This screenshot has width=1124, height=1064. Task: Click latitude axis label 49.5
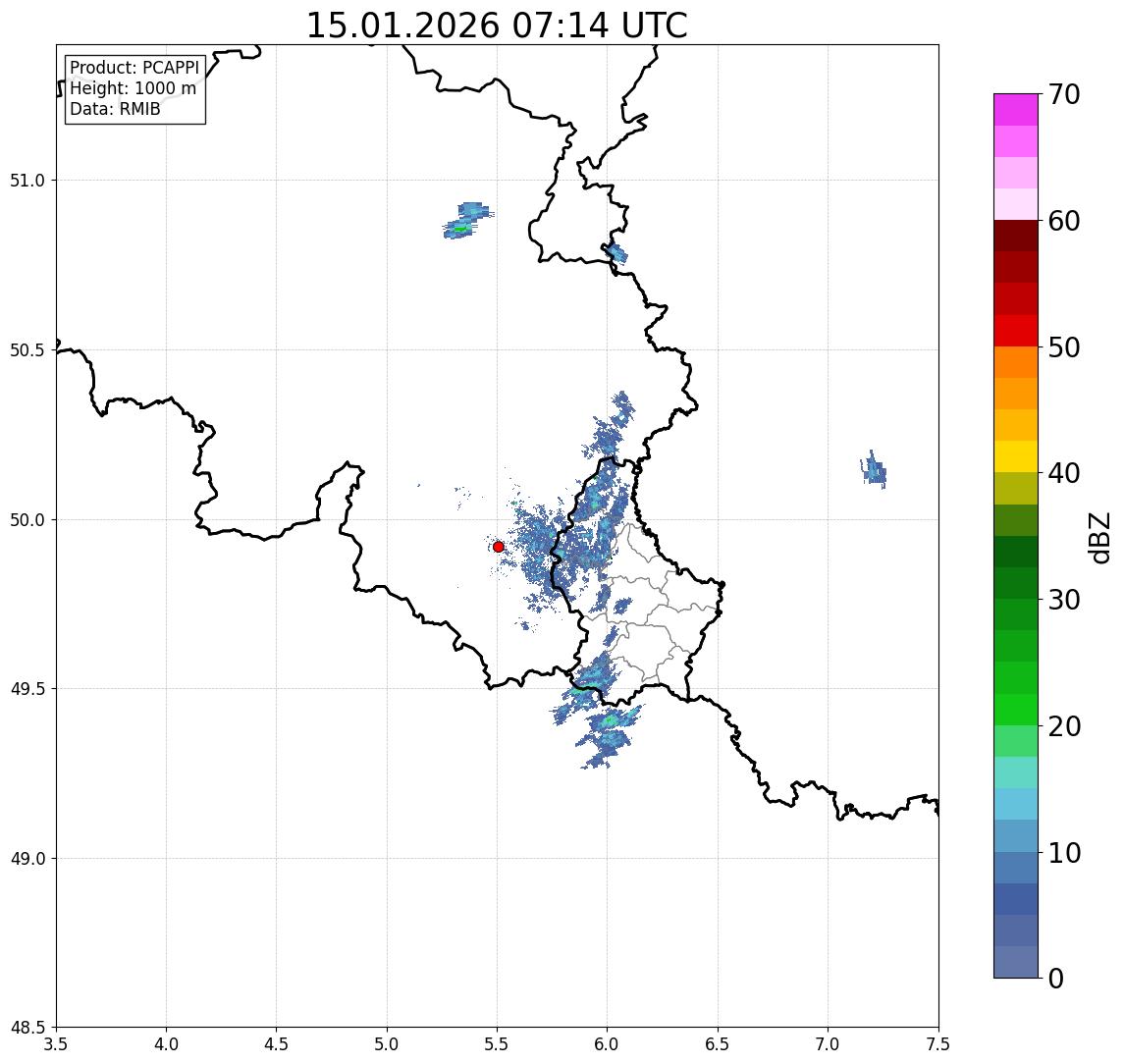27,689
